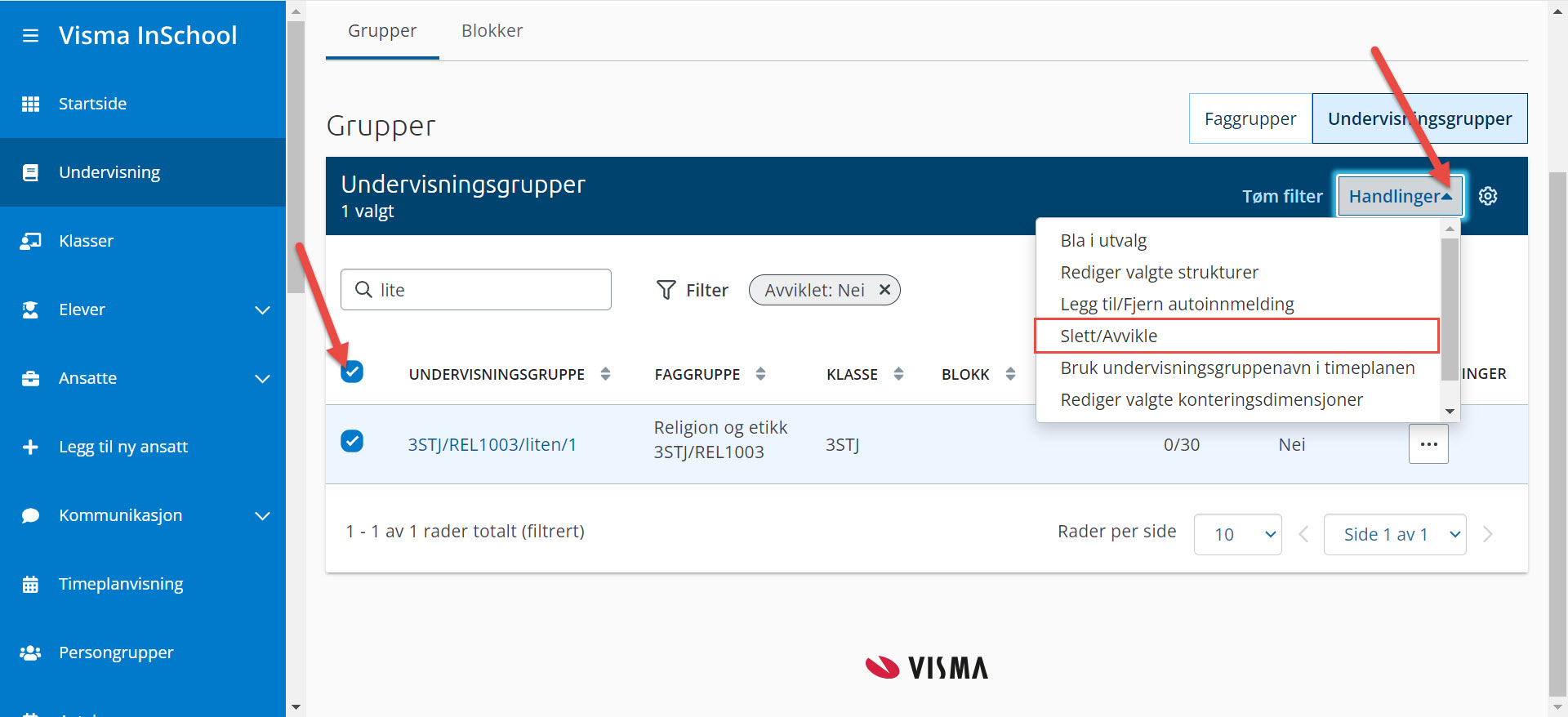This screenshot has height=717, width=1568.
Task: Click the dropdown menu scroll-down arrow
Action: pyautogui.click(x=1450, y=412)
